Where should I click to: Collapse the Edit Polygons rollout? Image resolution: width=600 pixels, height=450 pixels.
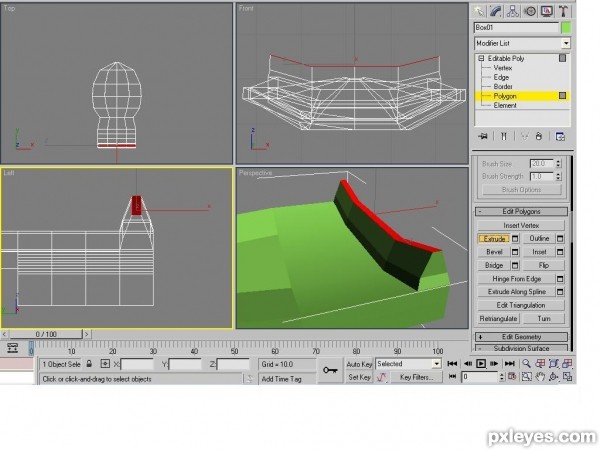pyautogui.click(x=521, y=212)
